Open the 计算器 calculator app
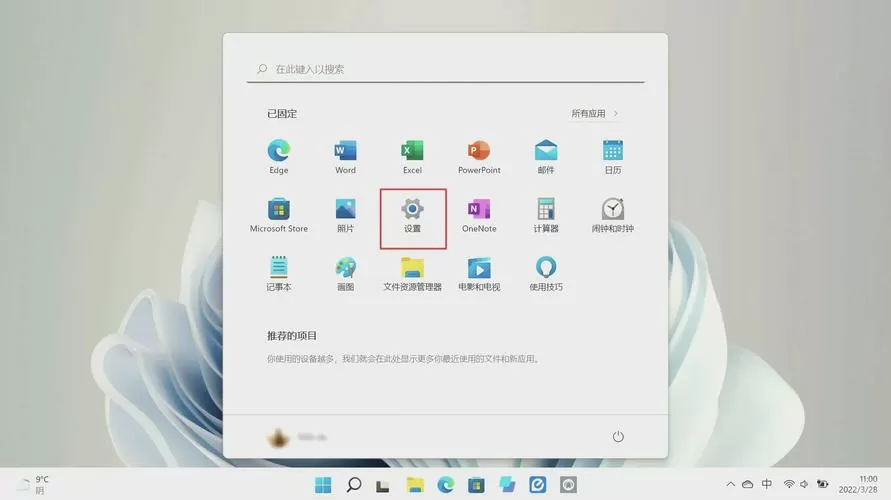The height and width of the screenshot is (500, 891). click(546, 215)
